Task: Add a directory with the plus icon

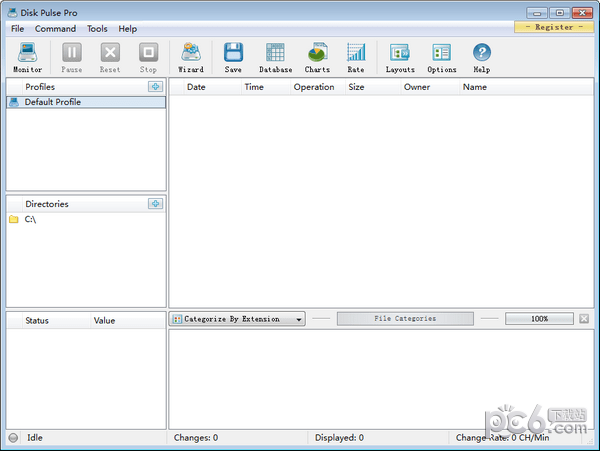Action: [155, 204]
